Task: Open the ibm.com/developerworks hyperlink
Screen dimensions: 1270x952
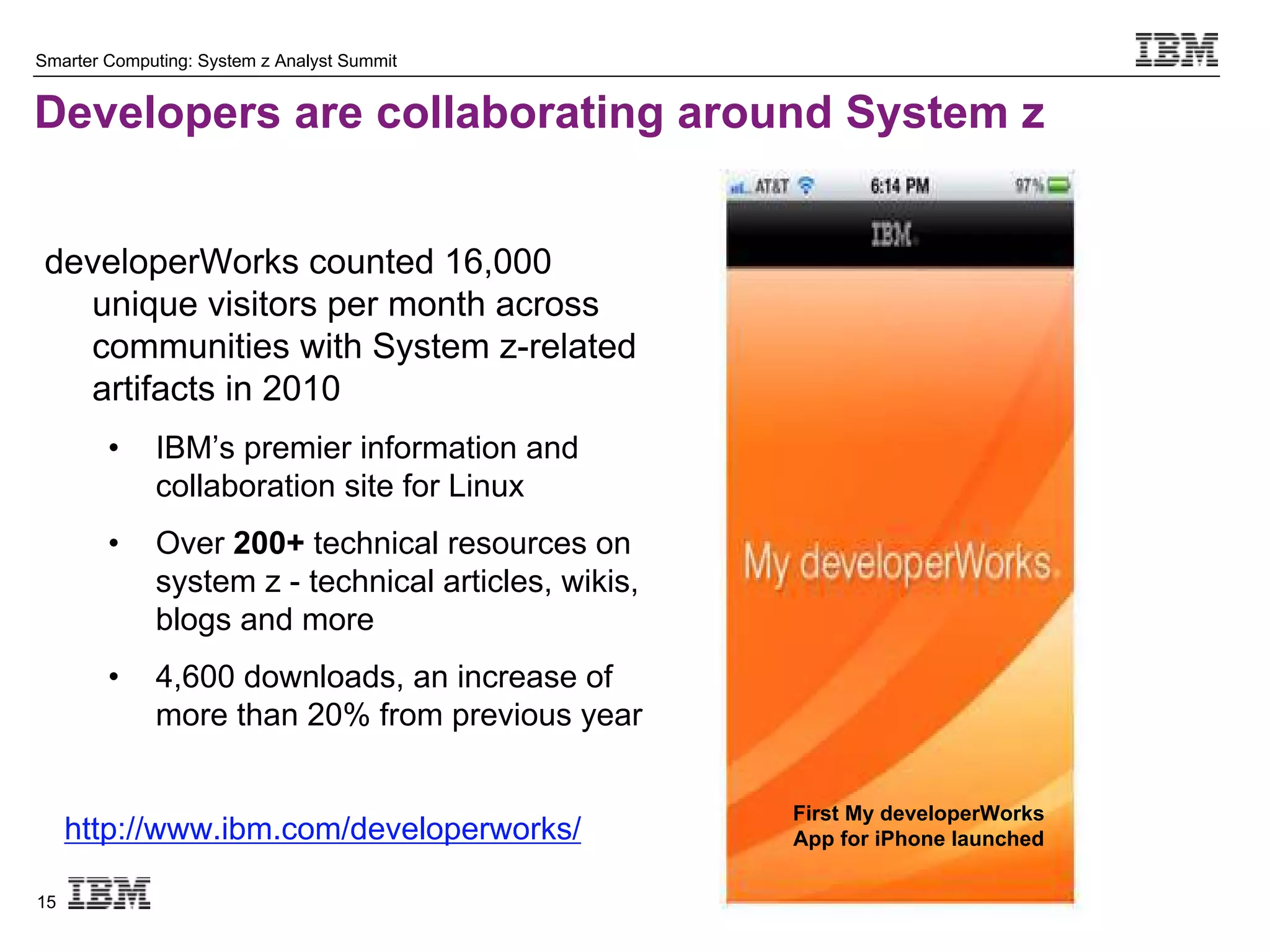Action: [x=322, y=829]
